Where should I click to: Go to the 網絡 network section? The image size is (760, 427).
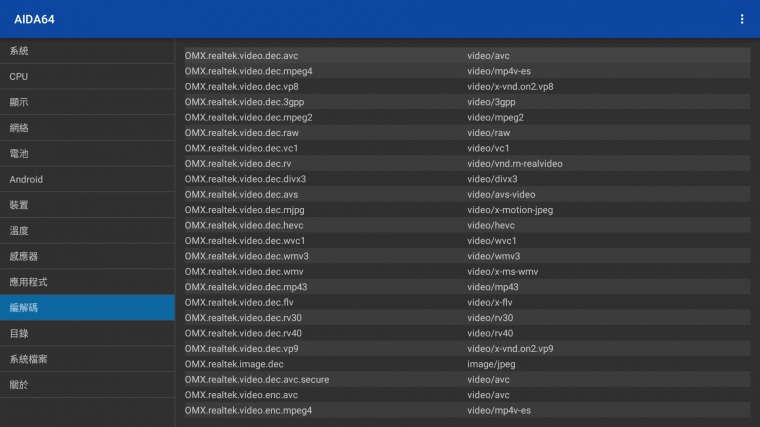pyautogui.click(x=87, y=128)
